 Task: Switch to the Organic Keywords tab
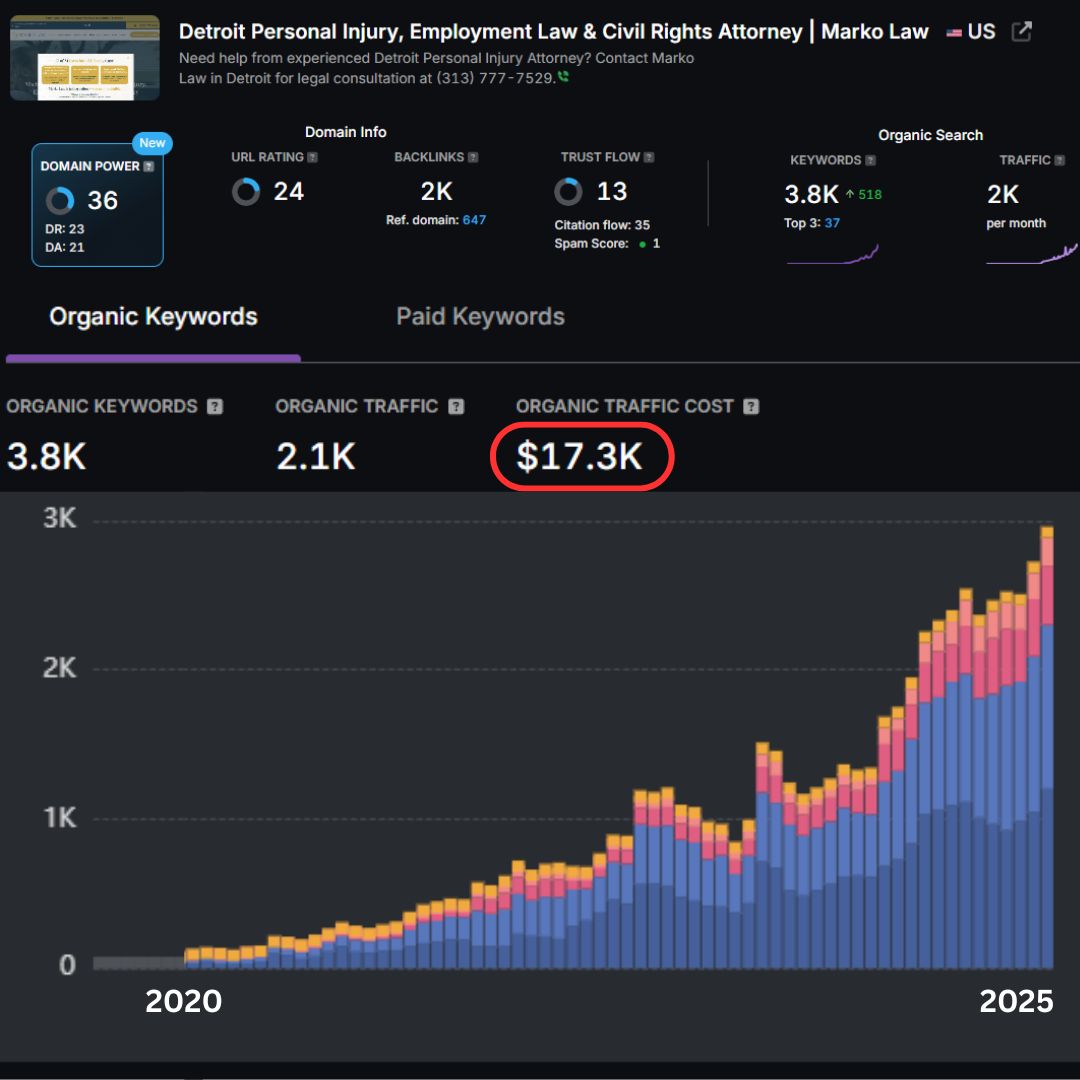[x=153, y=316]
